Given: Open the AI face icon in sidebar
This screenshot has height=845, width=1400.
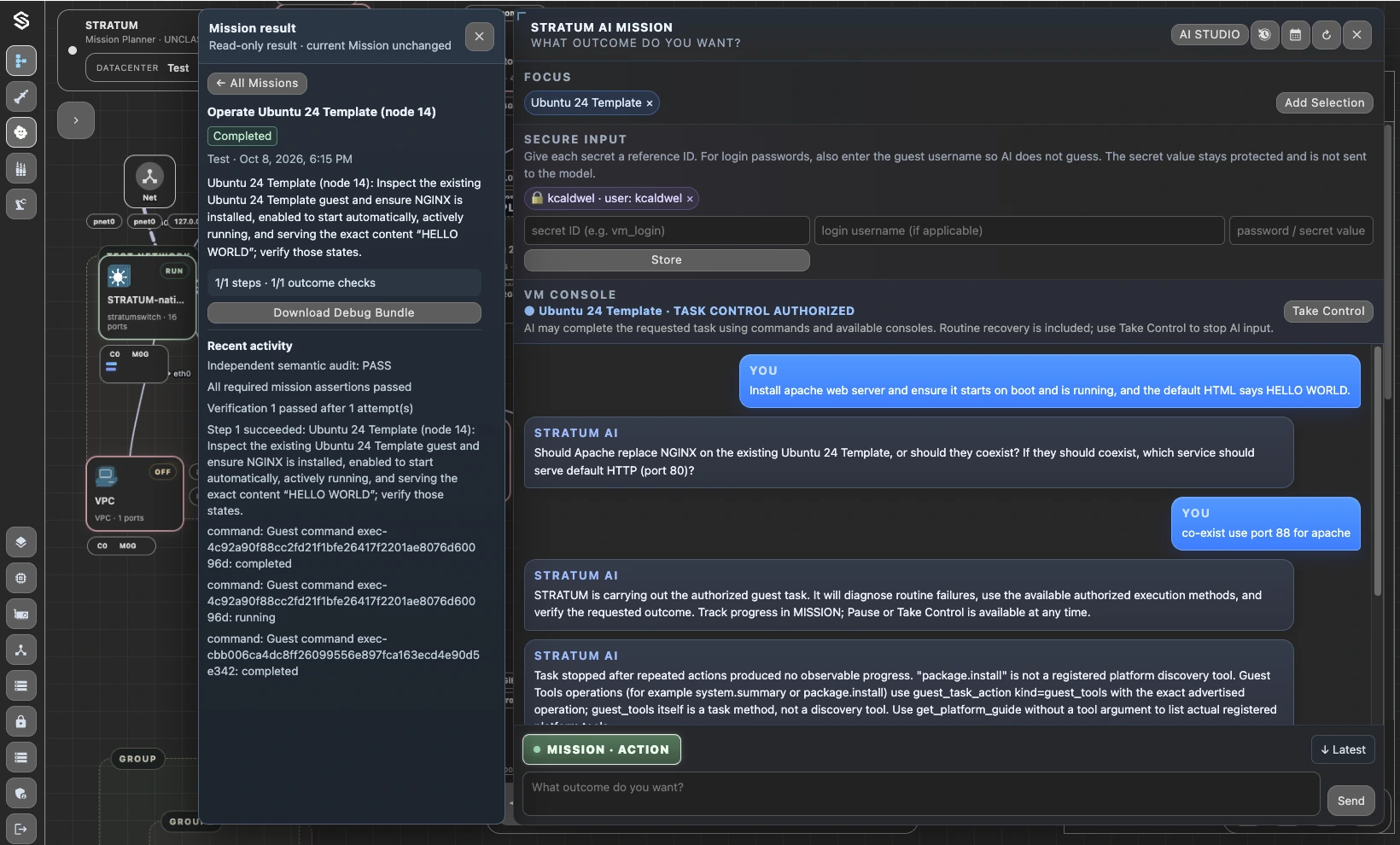Looking at the screenshot, I should click(x=21, y=132).
